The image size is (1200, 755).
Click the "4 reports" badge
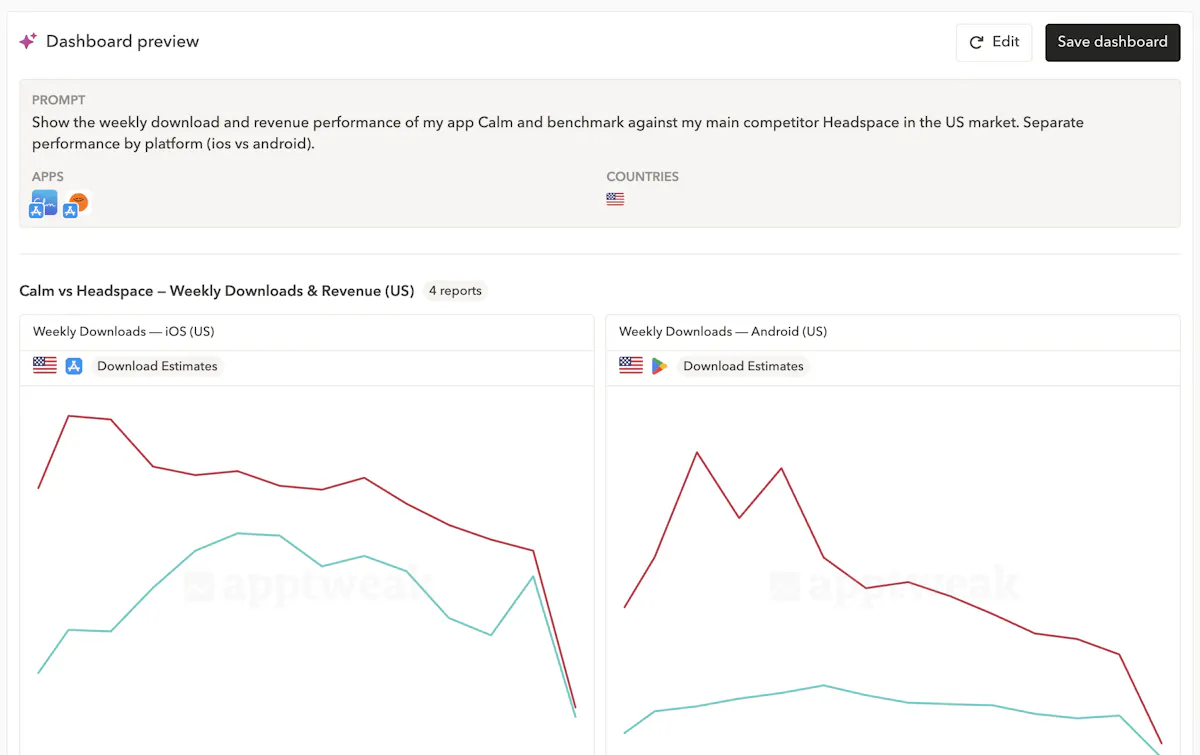pyautogui.click(x=455, y=291)
